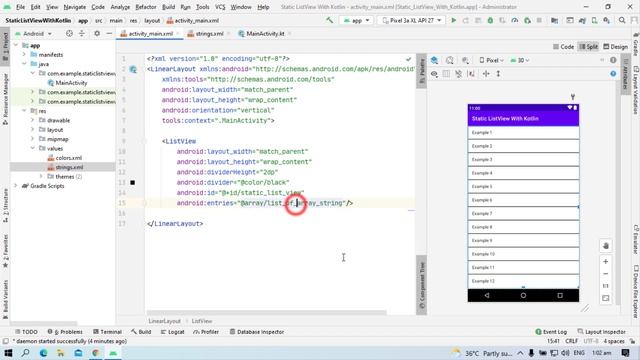Click the Debug app bug icon
The width and height of the screenshot is (640, 360).
point(490,20)
